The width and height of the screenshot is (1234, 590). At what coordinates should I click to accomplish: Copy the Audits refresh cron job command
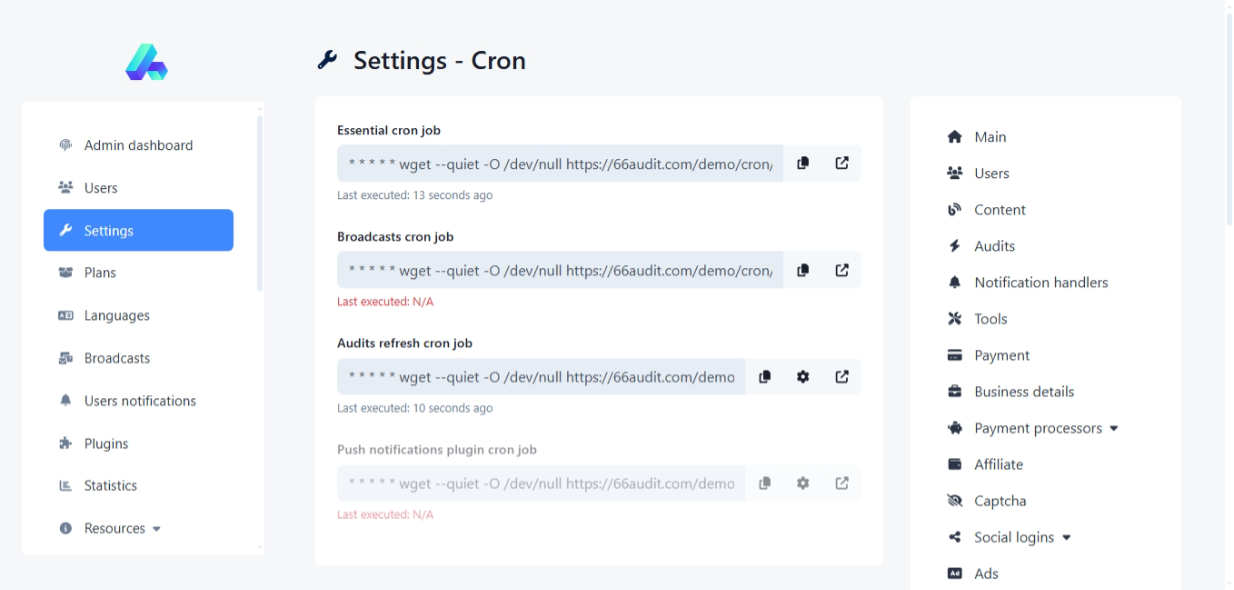coord(765,377)
